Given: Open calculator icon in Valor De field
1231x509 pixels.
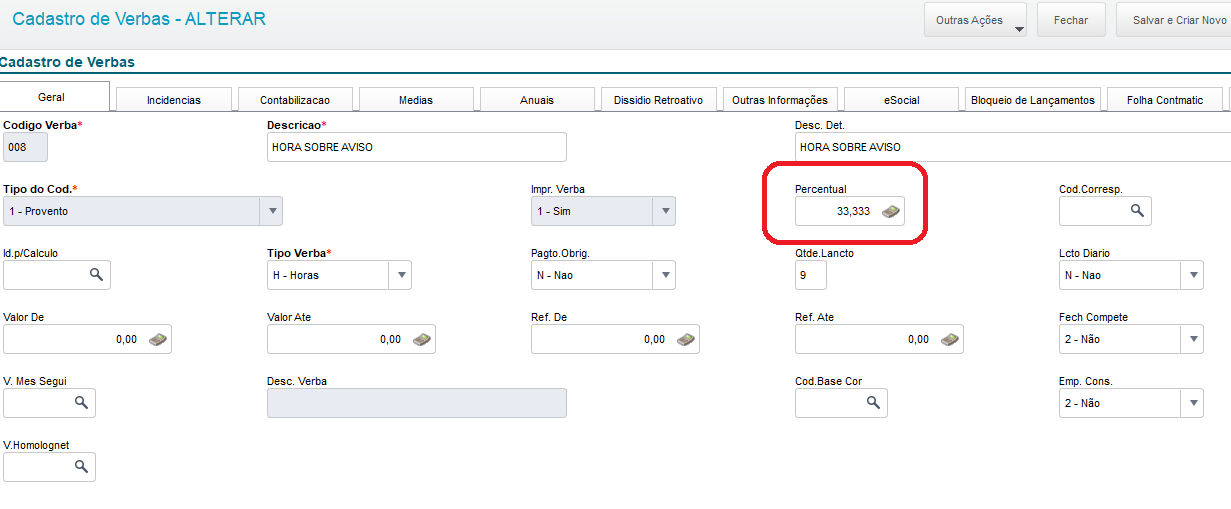Looking at the screenshot, I should coord(158,339).
